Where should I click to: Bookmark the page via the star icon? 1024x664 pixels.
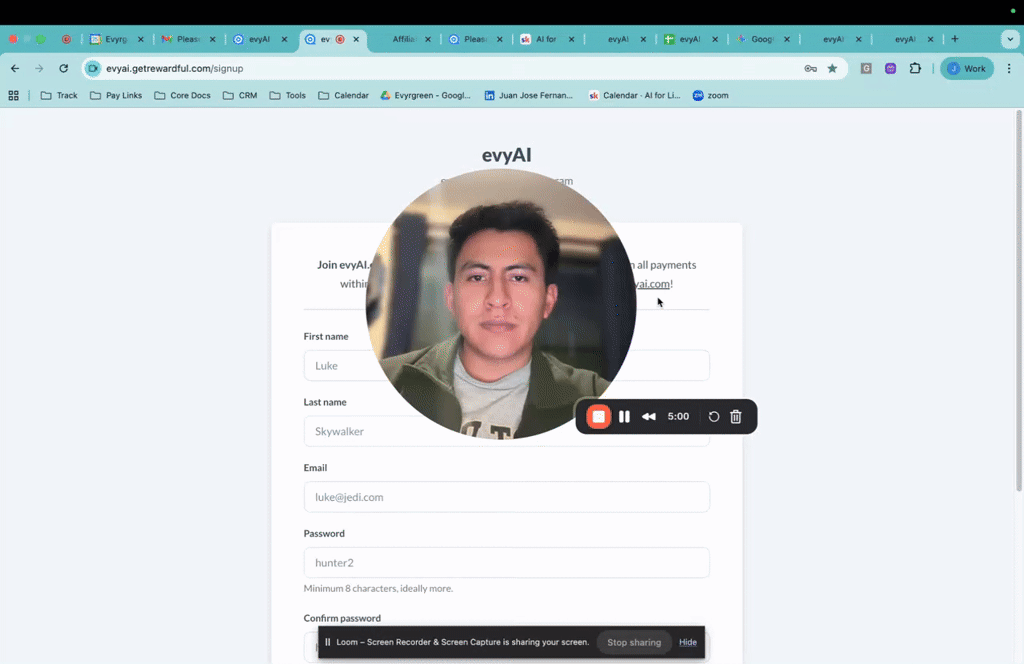[x=832, y=68]
